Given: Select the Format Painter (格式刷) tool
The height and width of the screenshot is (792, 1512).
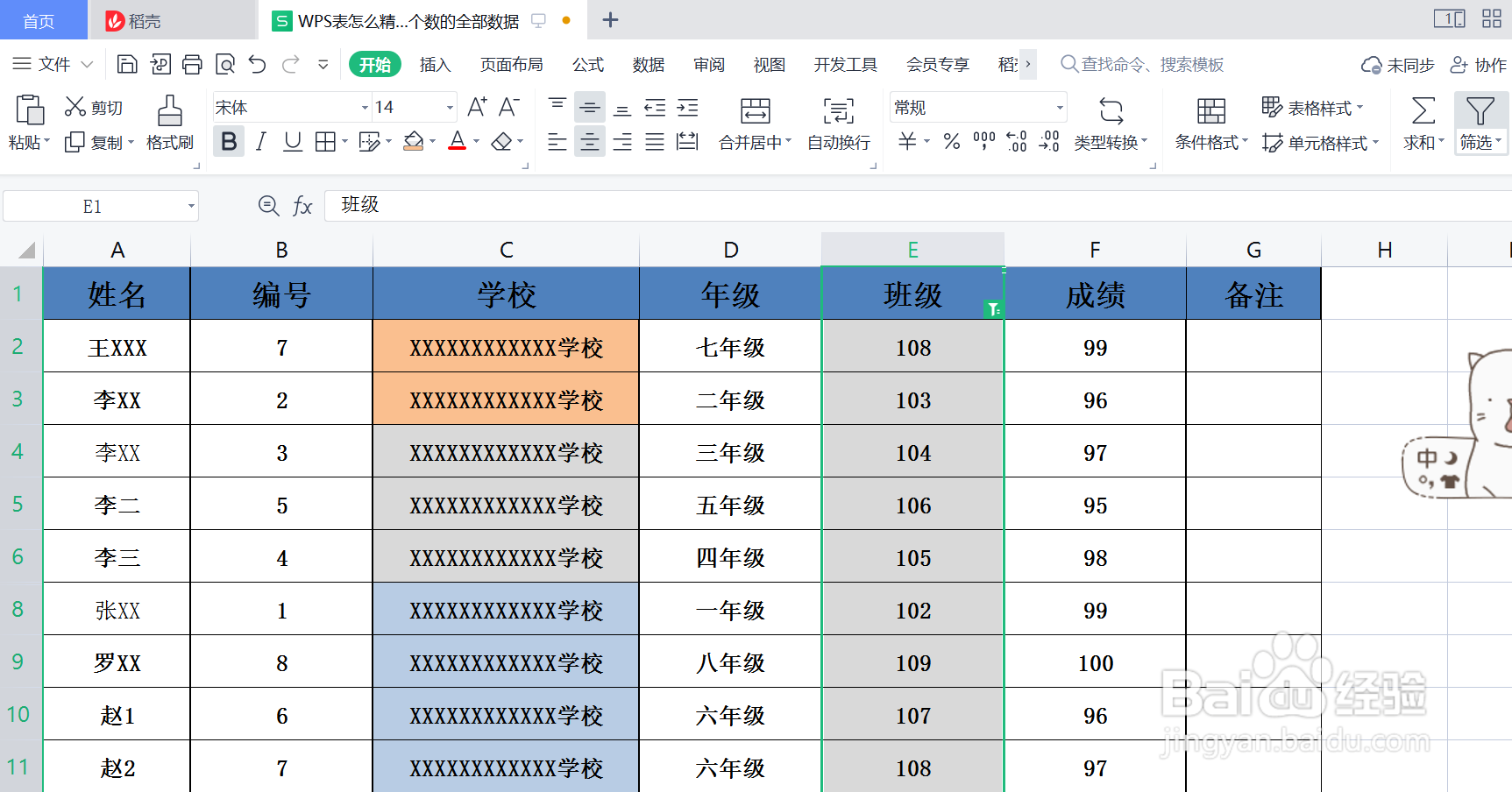Looking at the screenshot, I should [169, 123].
